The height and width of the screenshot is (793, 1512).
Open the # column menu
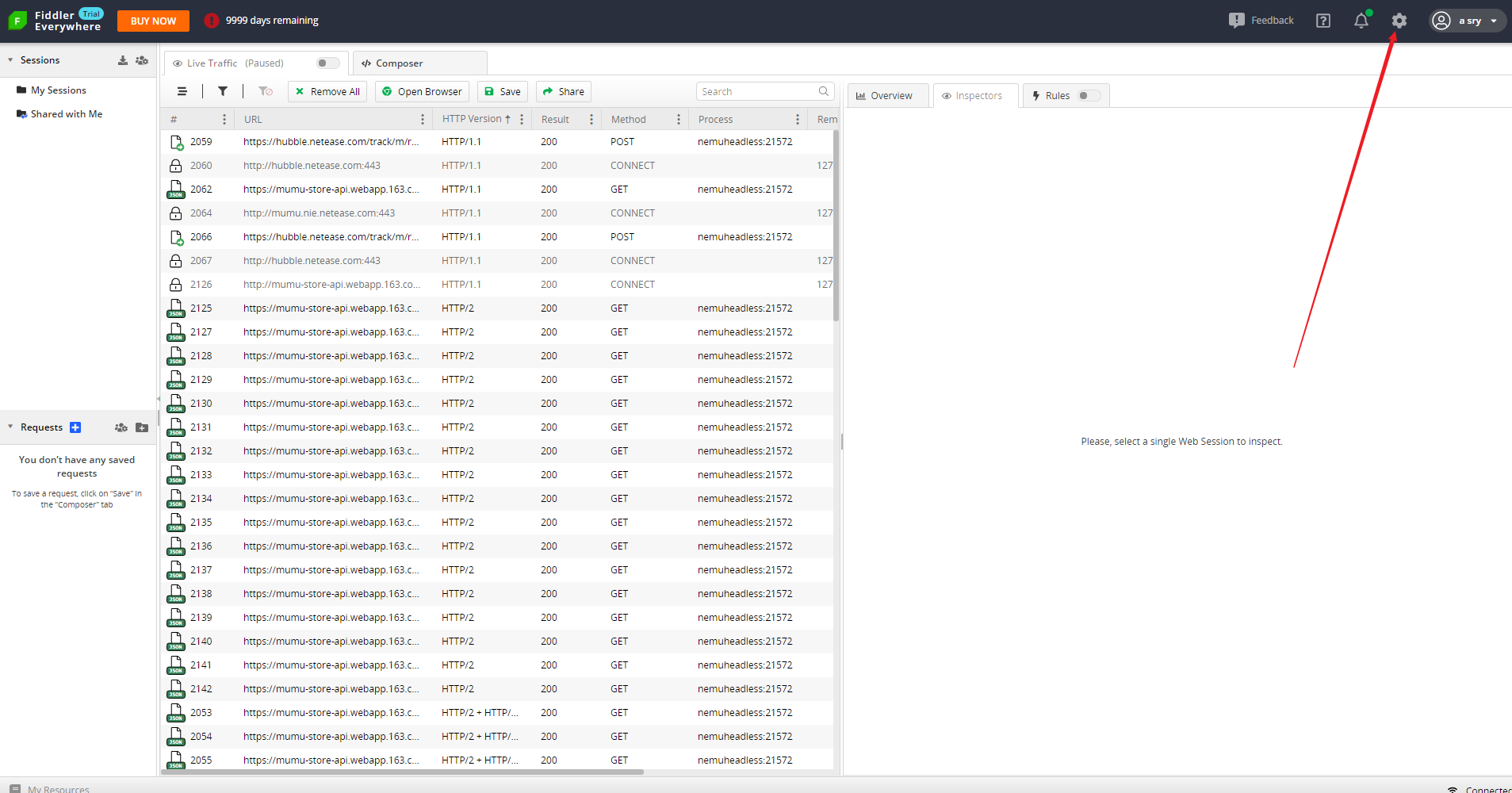pyautogui.click(x=224, y=120)
